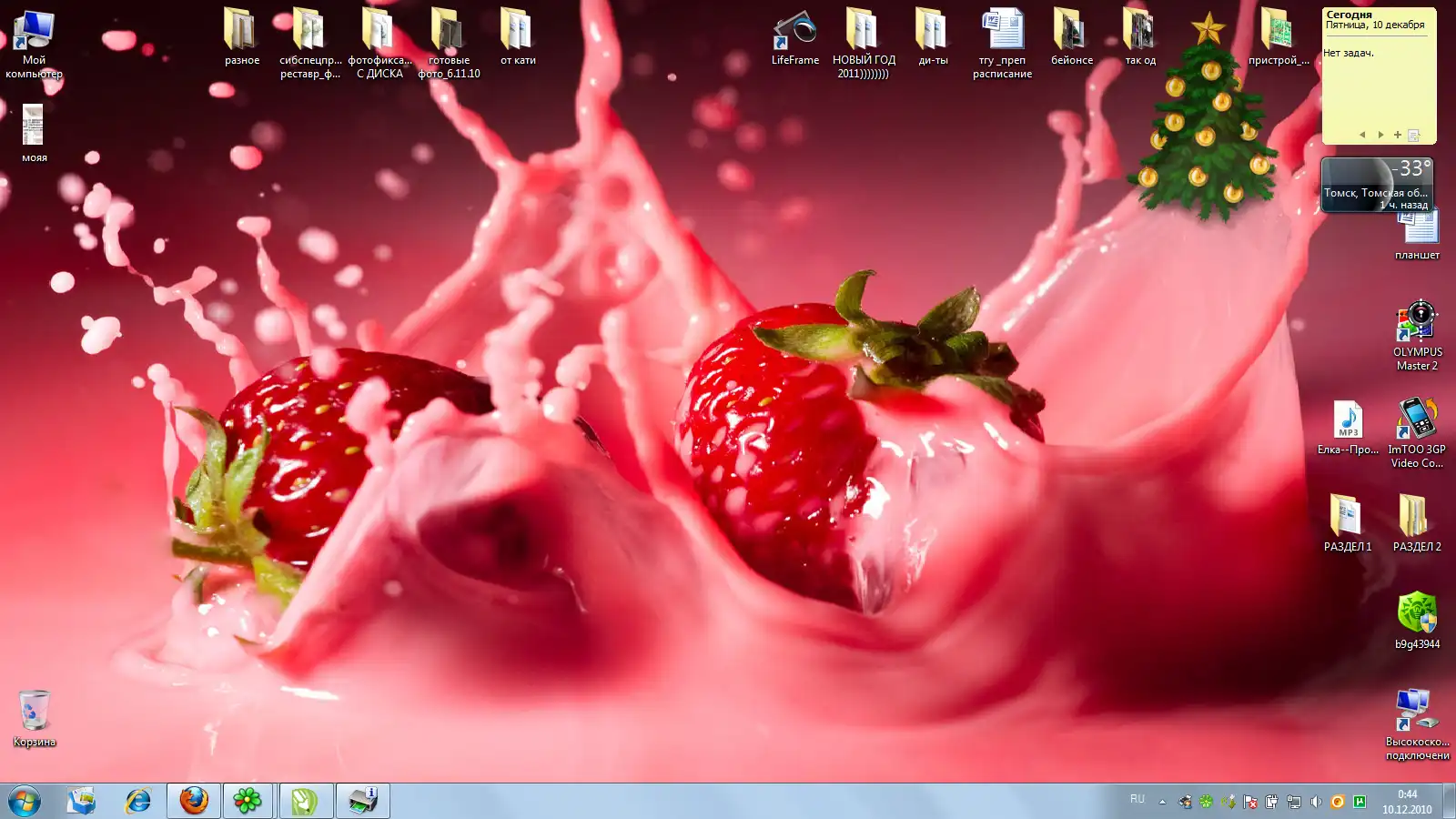Show hidden system tray icons arrow
The height and width of the screenshot is (819, 1456).
(1162, 802)
